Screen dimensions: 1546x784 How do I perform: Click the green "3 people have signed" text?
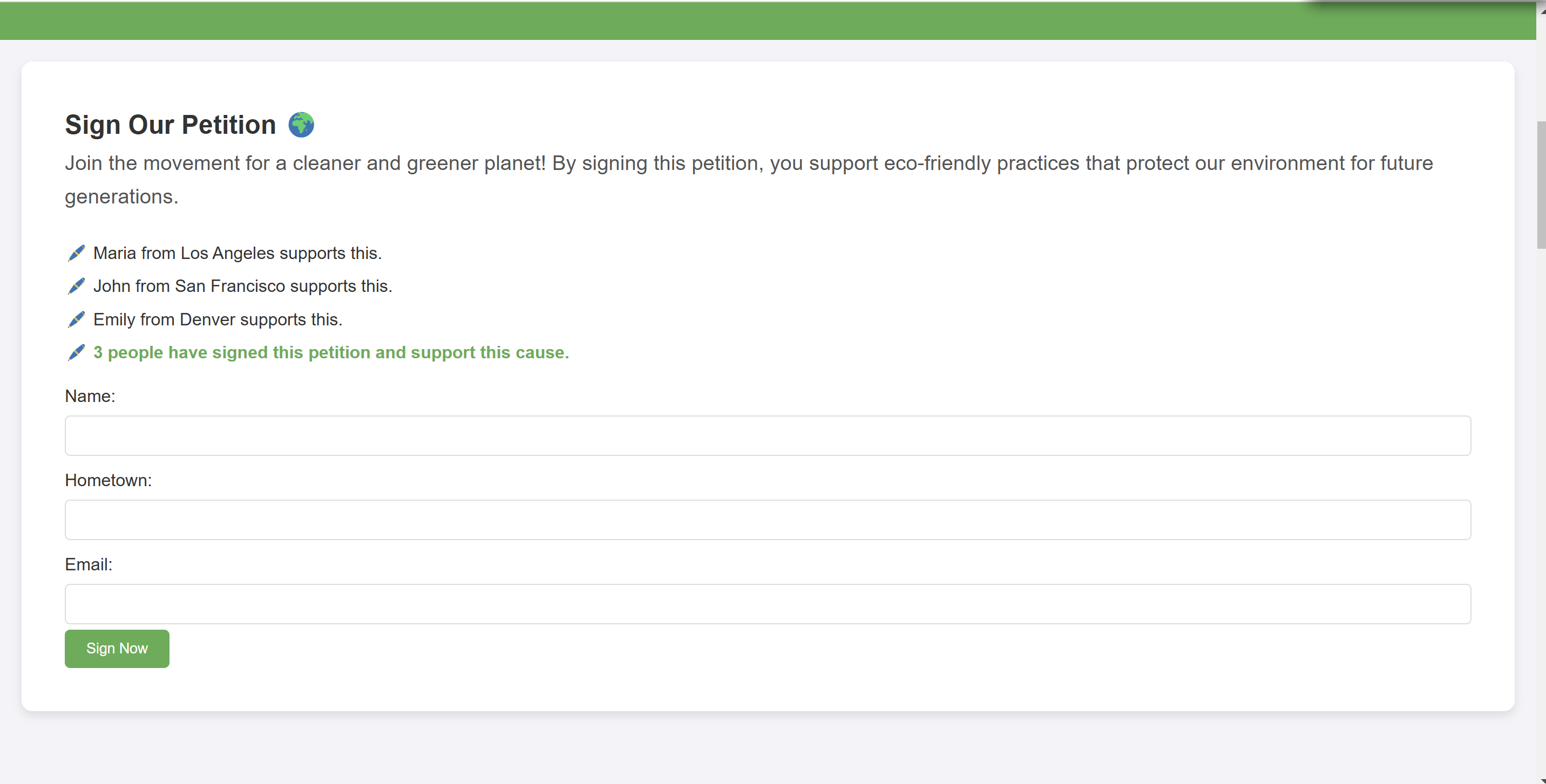pyautogui.click(x=331, y=353)
